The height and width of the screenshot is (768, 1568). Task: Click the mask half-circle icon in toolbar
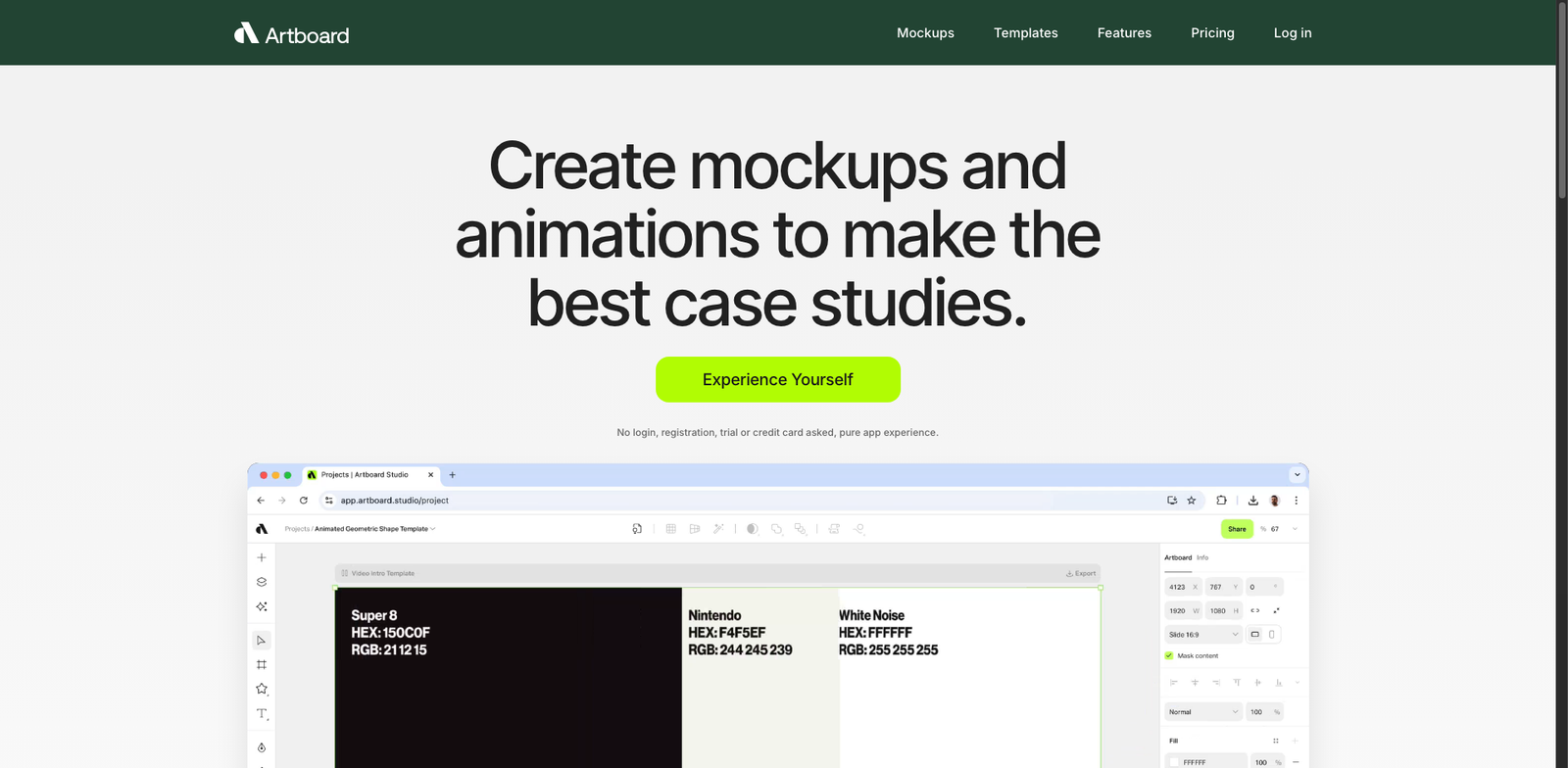point(753,529)
